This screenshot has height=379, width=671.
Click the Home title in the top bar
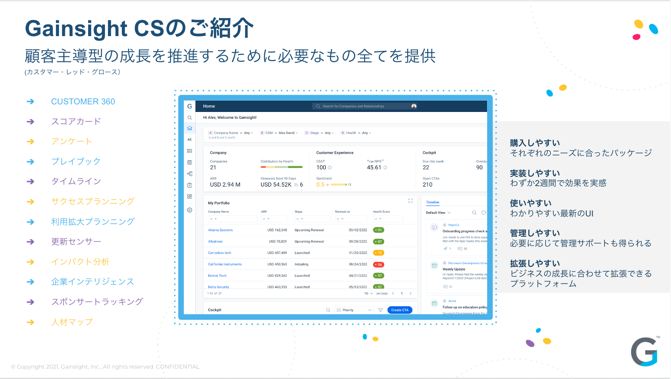point(209,106)
